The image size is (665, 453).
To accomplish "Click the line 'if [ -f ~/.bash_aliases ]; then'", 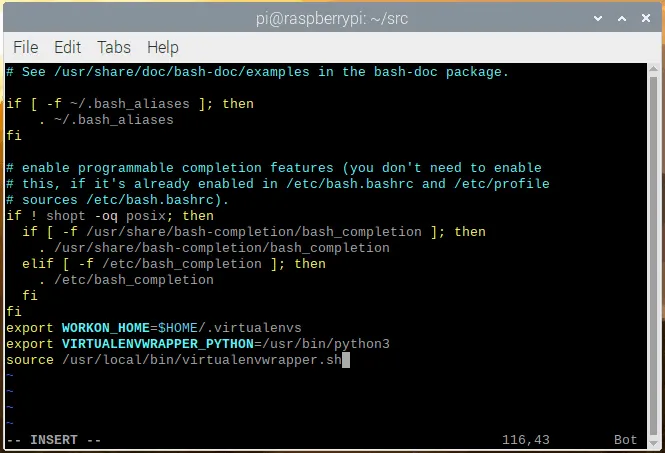I will pos(130,104).
